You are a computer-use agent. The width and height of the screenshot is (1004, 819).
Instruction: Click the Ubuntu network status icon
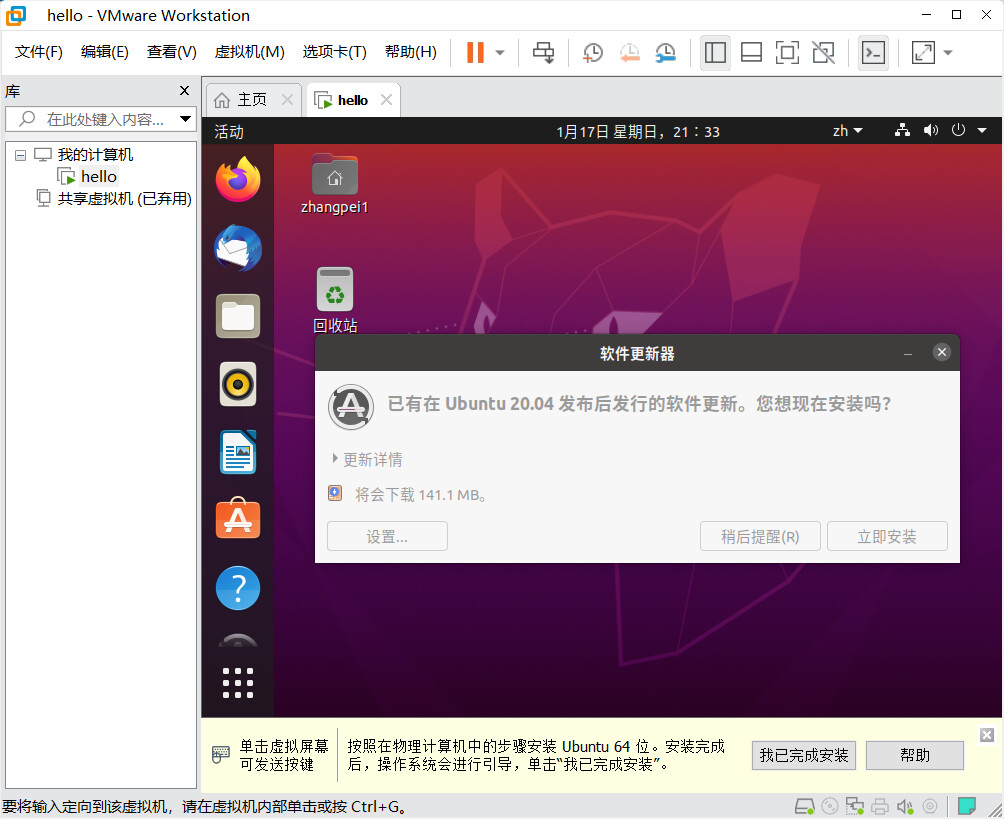902,130
